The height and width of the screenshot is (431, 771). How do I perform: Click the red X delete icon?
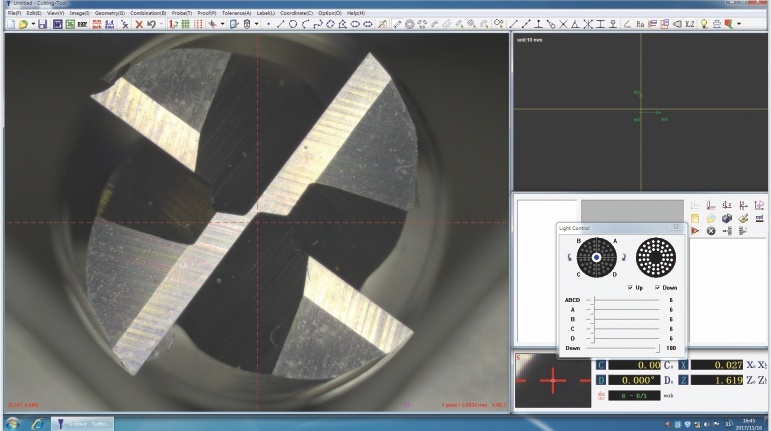point(139,22)
